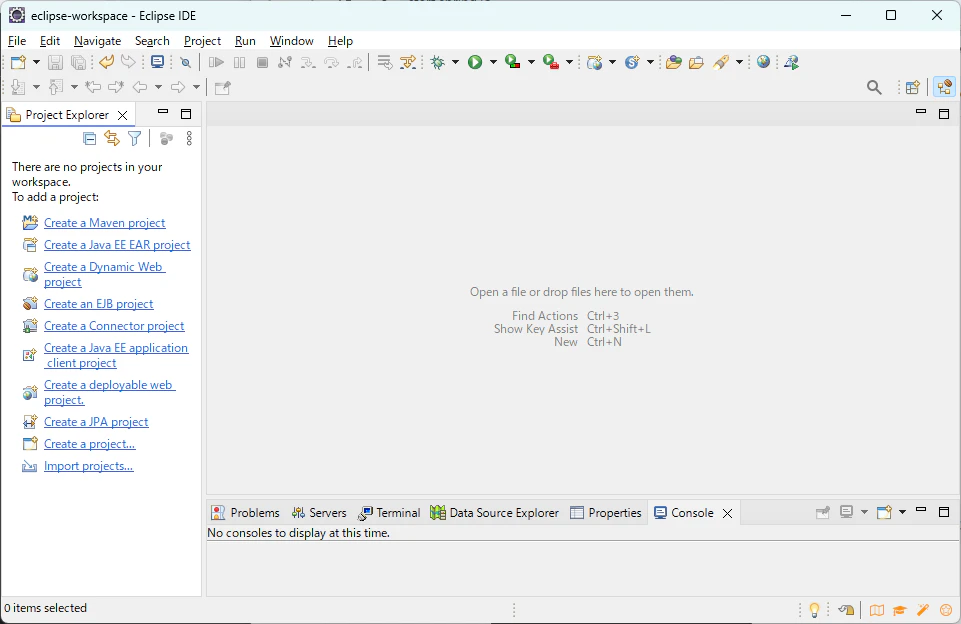This screenshot has width=961, height=624.
Task: Expand the Debug dropdown arrow
Action: pos(455,62)
